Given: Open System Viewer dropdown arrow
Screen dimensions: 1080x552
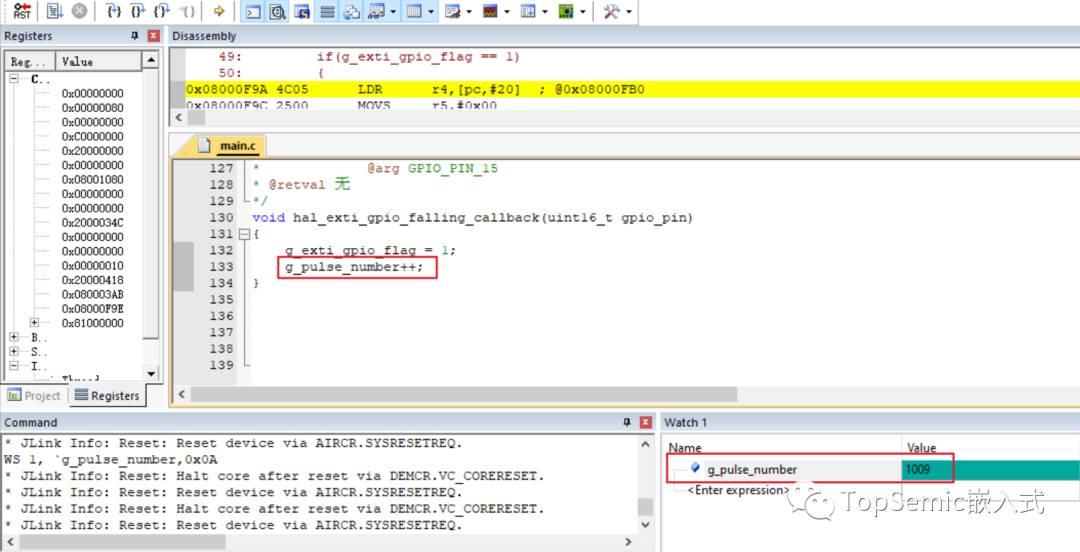Looking at the screenshot, I should tap(583, 12).
